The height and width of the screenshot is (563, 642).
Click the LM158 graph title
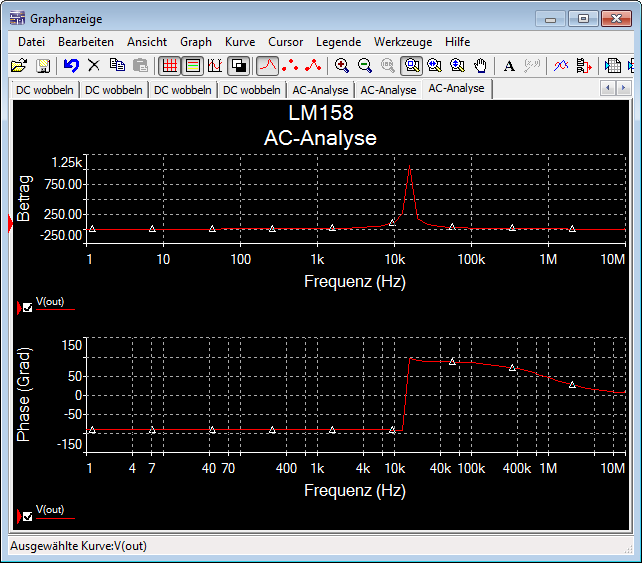click(321, 113)
